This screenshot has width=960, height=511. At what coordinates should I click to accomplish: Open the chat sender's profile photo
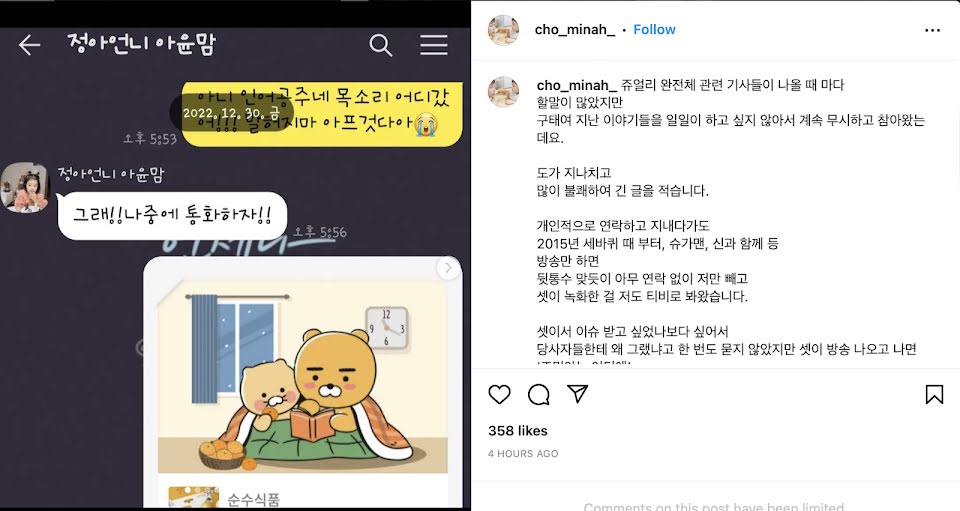(x=24, y=187)
